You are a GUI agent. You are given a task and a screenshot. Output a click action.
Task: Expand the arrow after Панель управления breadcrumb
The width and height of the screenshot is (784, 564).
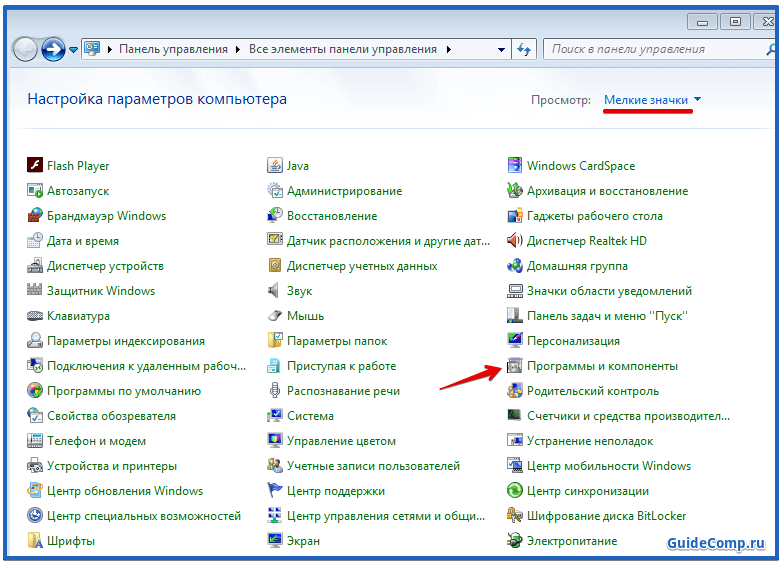click(238, 49)
